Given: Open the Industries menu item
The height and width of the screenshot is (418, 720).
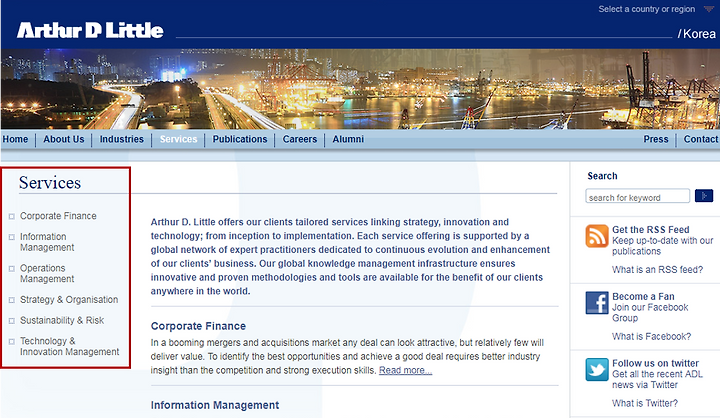Looking at the screenshot, I should (122, 139).
